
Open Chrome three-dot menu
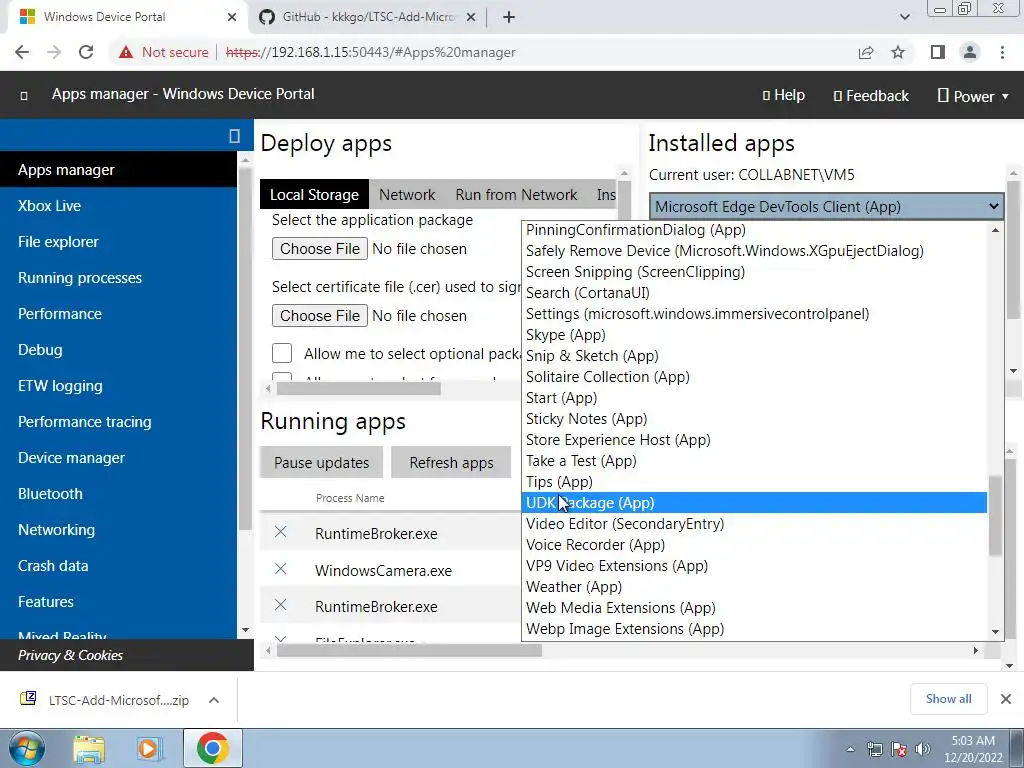pyautogui.click(x=1002, y=52)
